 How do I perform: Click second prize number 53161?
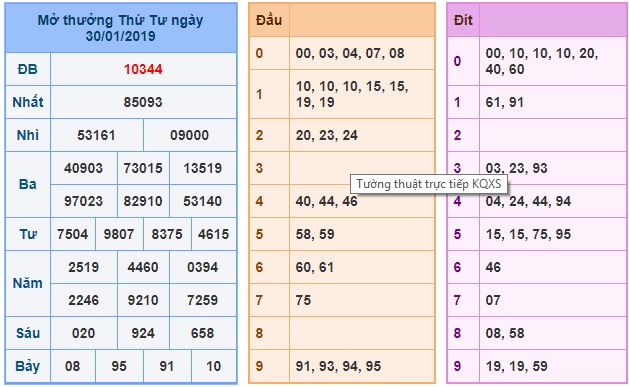[96, 135]
